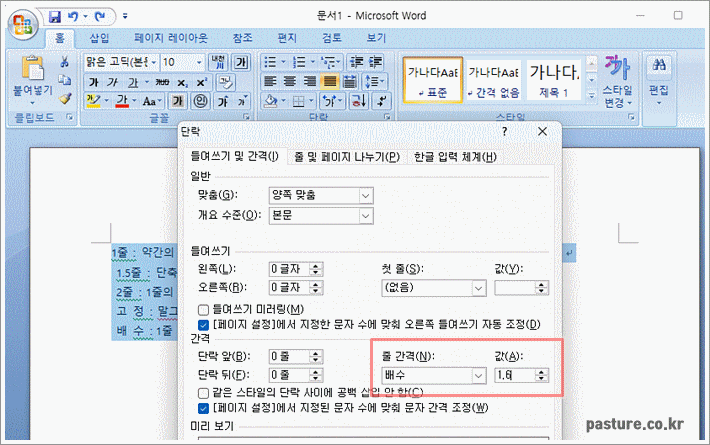Sort paragraph text (가-Z arrow)
710x445 pixels.
[x=359, y=100]
